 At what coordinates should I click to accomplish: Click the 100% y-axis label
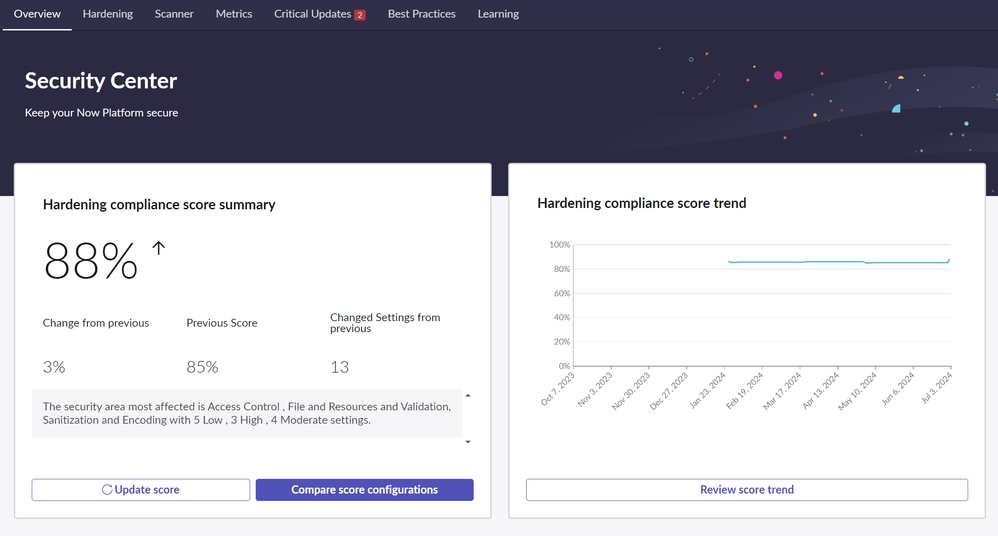tap(559, 244)
